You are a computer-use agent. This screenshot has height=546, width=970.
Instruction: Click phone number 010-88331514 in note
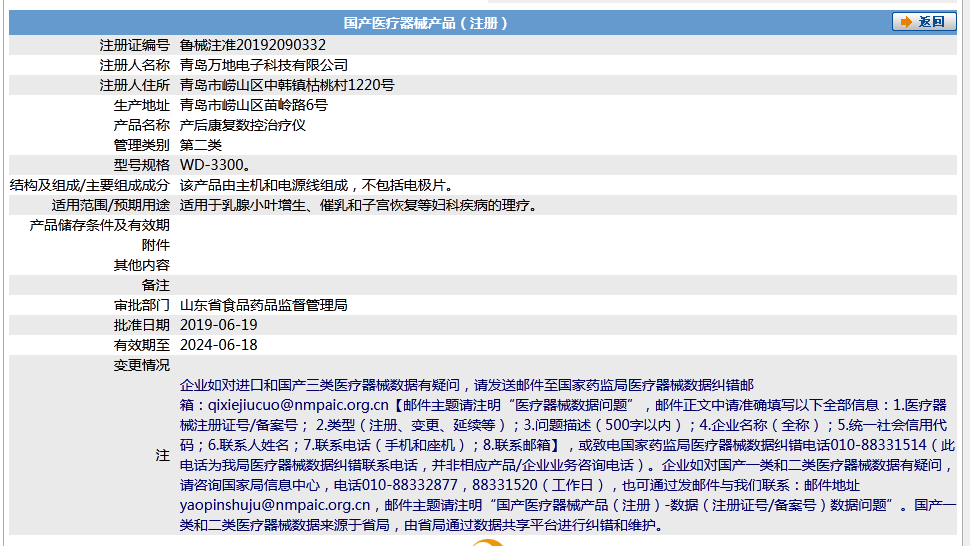[x=878, y=445]
